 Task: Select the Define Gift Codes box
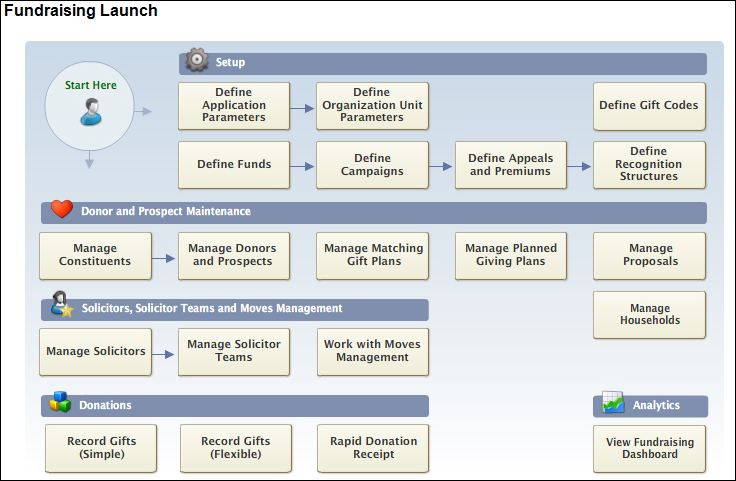click(649, 106)
